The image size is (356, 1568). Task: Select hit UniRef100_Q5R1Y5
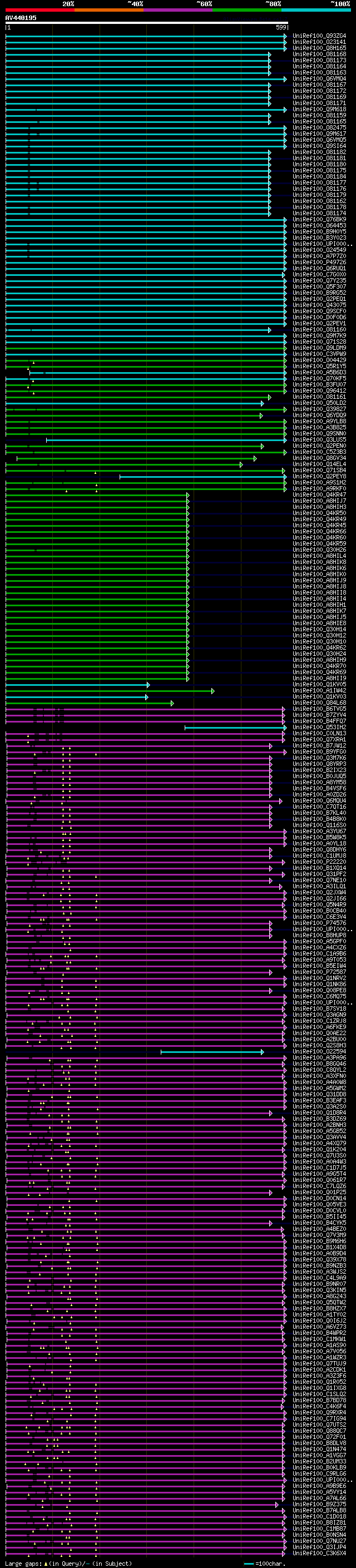pyautogui.click(x=319, y=367)
